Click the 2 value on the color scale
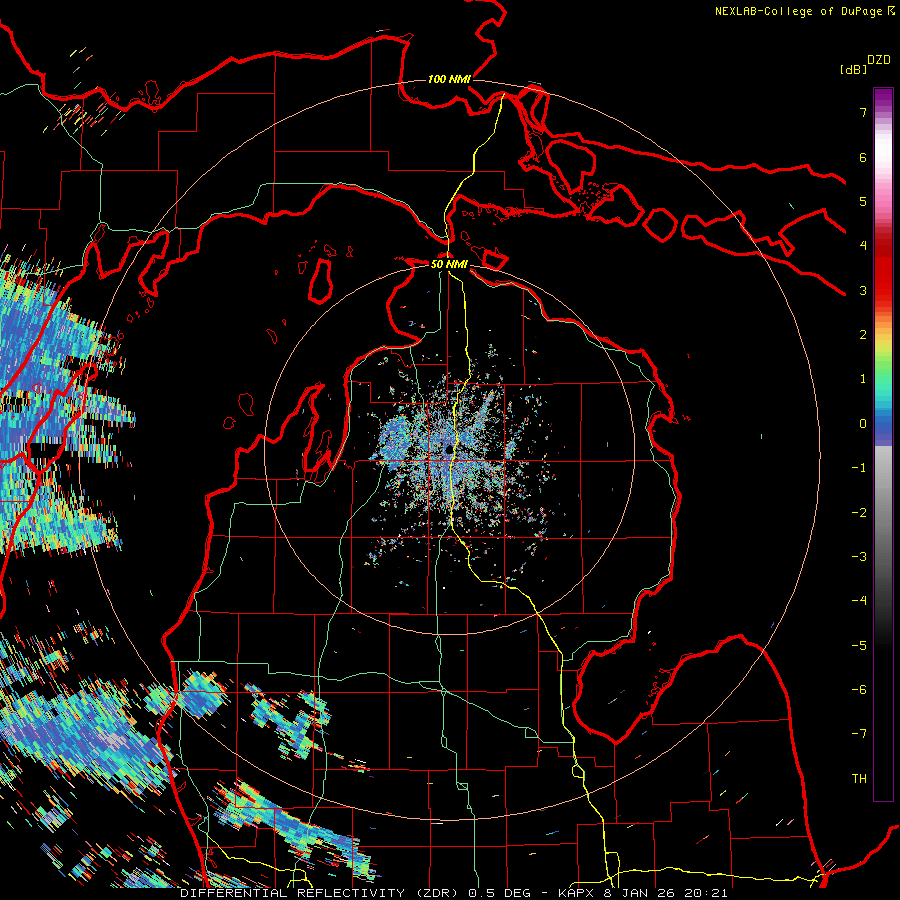The image size is (900, 900). point(863,335)
